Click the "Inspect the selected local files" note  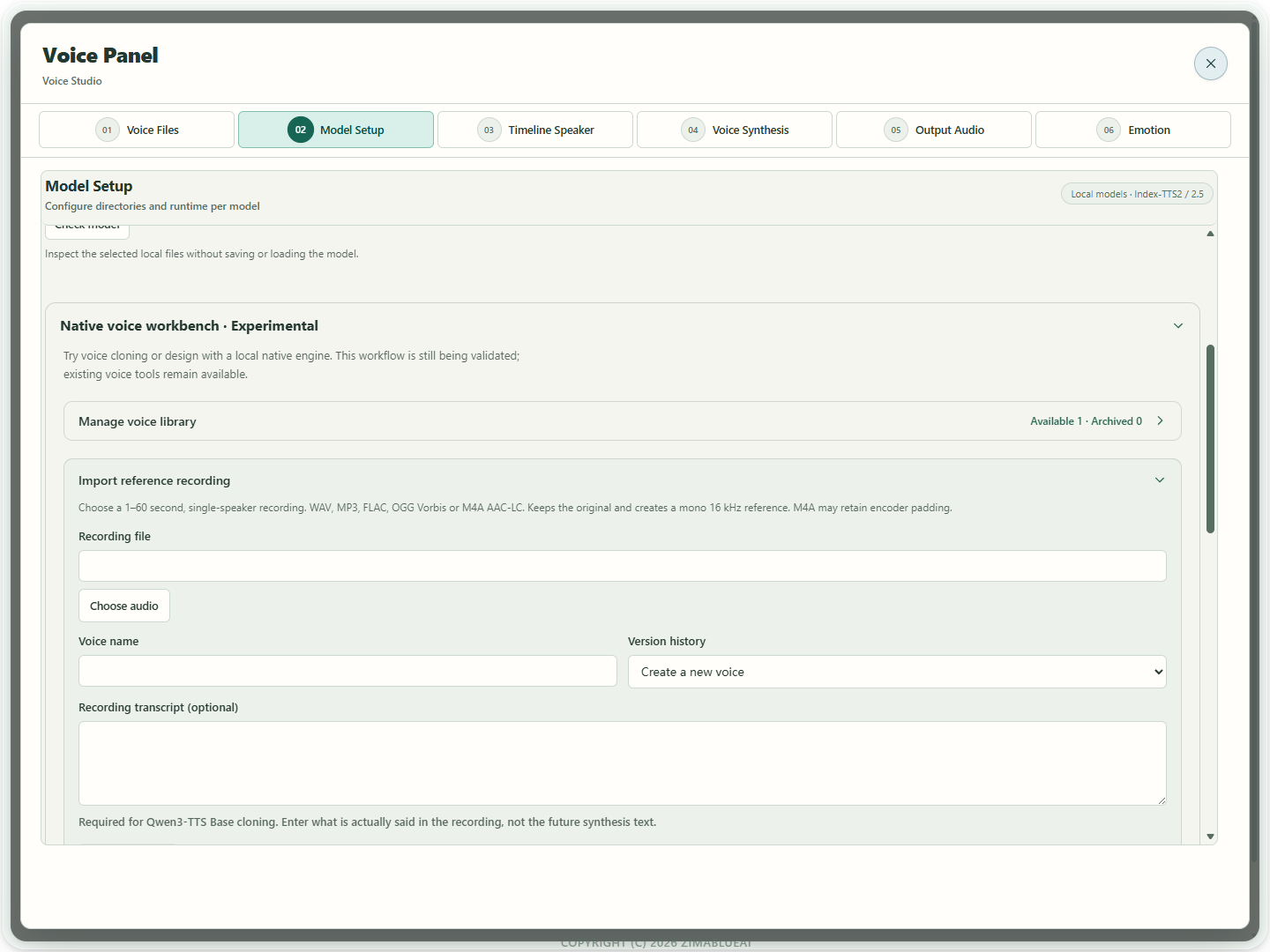202,254
